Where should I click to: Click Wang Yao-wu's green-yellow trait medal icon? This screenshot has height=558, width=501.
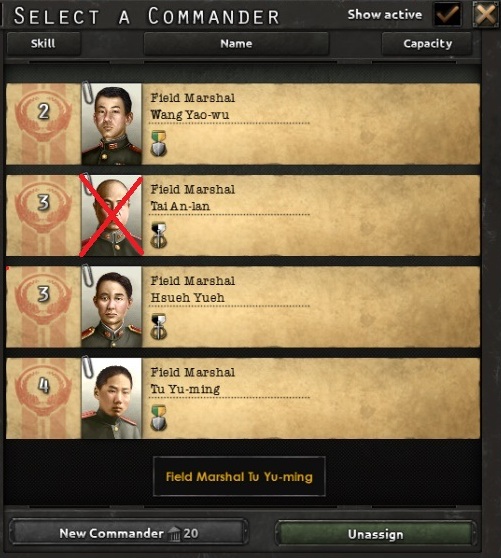coord(158,143)
